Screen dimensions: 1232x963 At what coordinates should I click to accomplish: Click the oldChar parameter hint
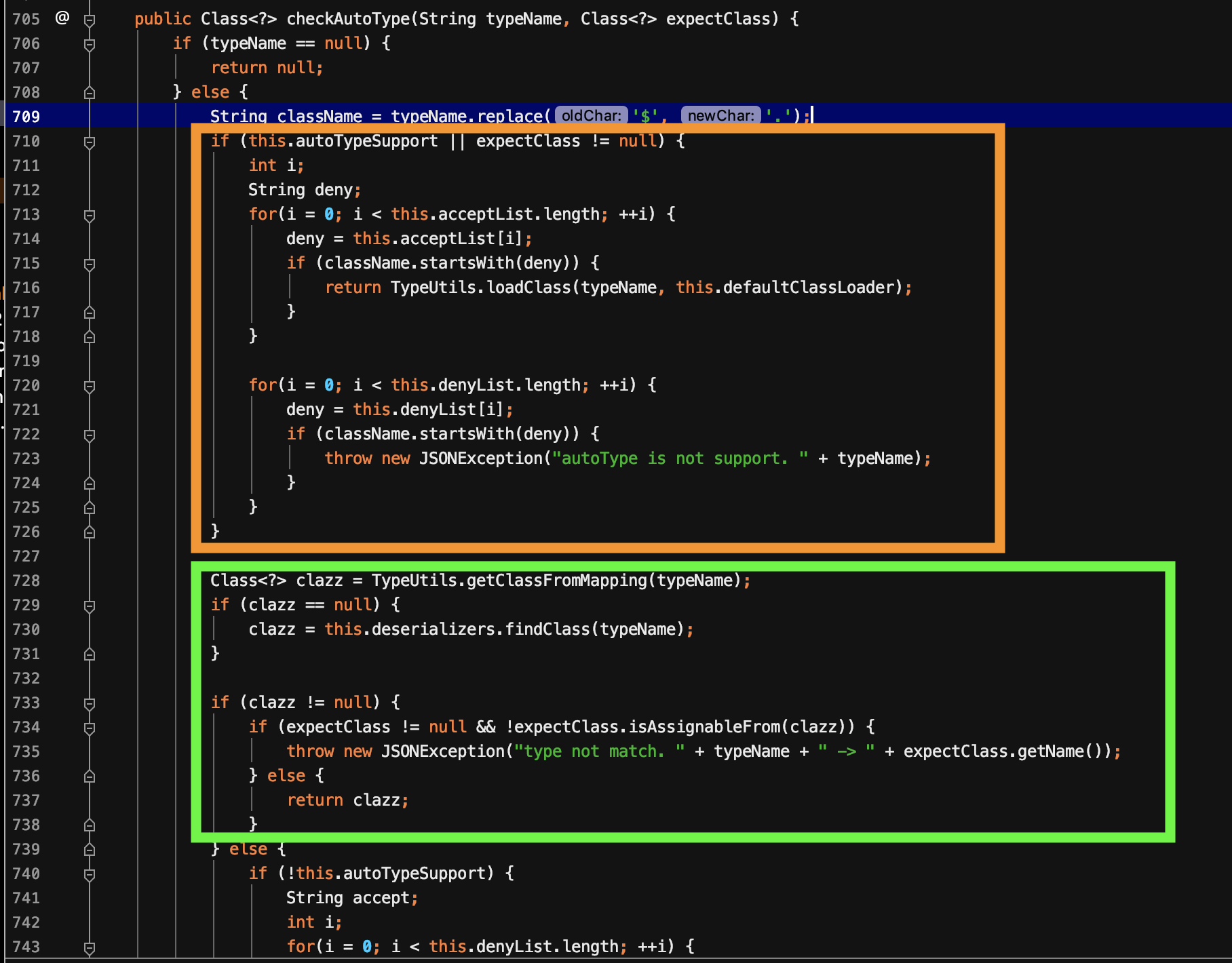click(x=591, y=116)
